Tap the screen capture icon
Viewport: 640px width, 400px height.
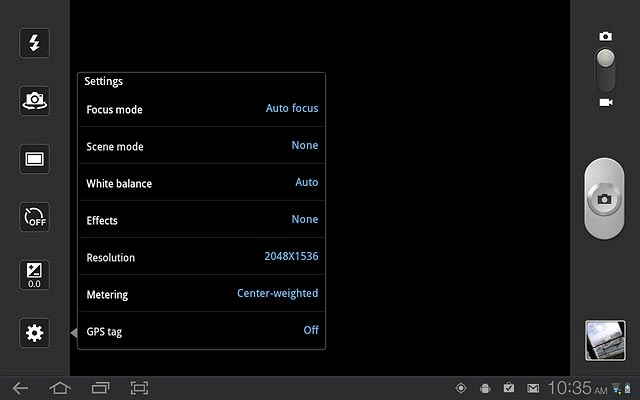tap(139, 388)
